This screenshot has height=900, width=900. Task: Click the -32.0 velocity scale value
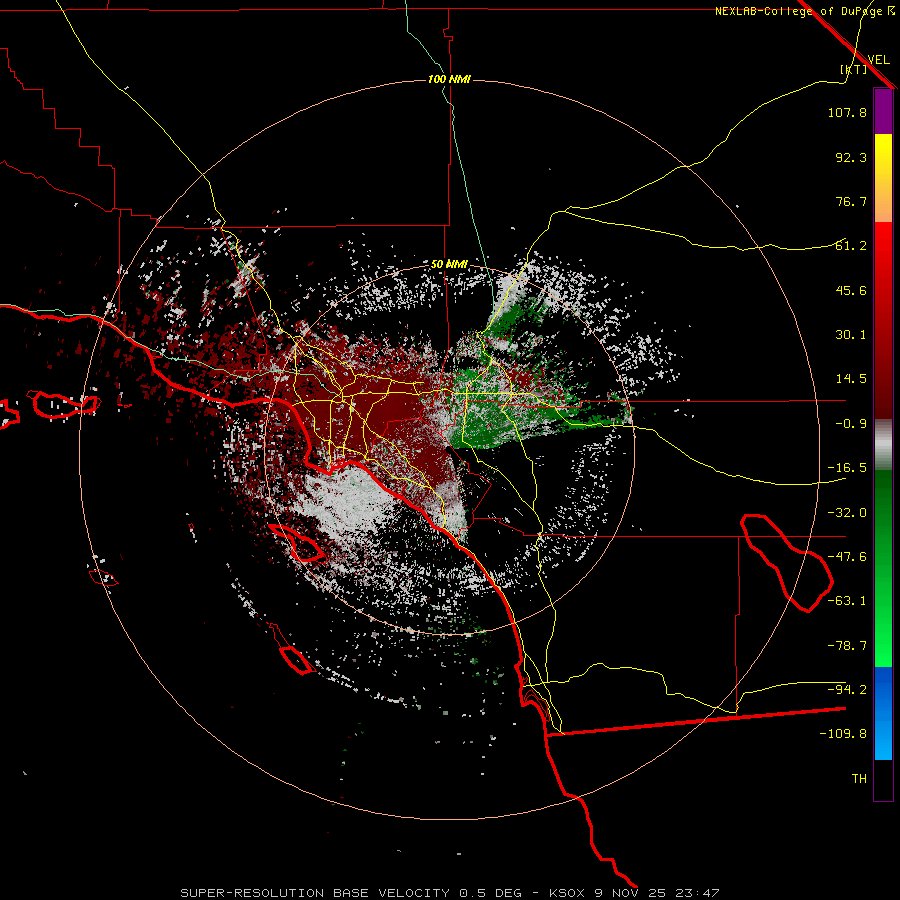[847, 513]
